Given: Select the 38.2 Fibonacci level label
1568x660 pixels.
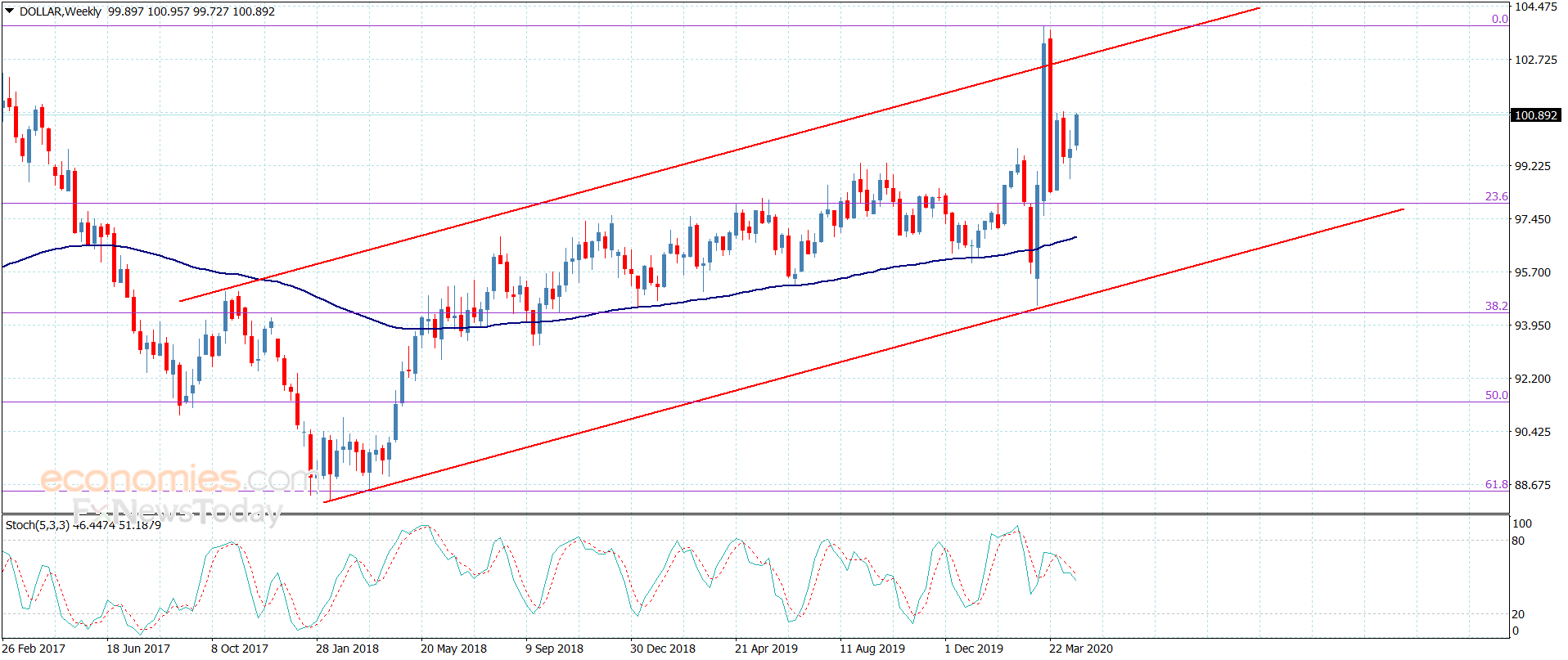Looking at the screenshot, I should [x=1497, y=306].
